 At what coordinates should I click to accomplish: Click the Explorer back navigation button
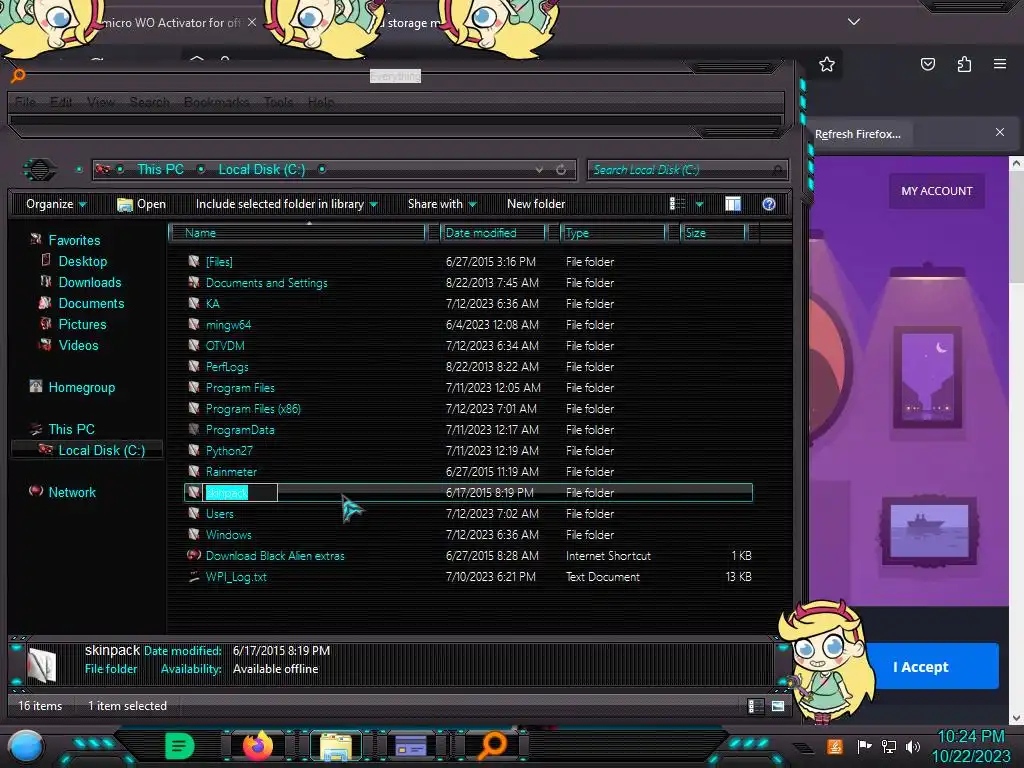39,170
